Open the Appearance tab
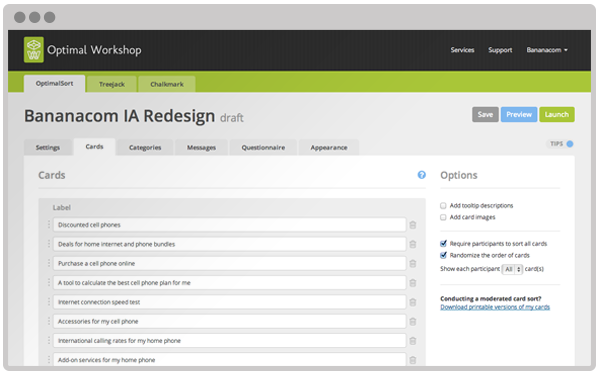Image resolution: width=600 pixels, height=375 pixels. click(329, 147)
